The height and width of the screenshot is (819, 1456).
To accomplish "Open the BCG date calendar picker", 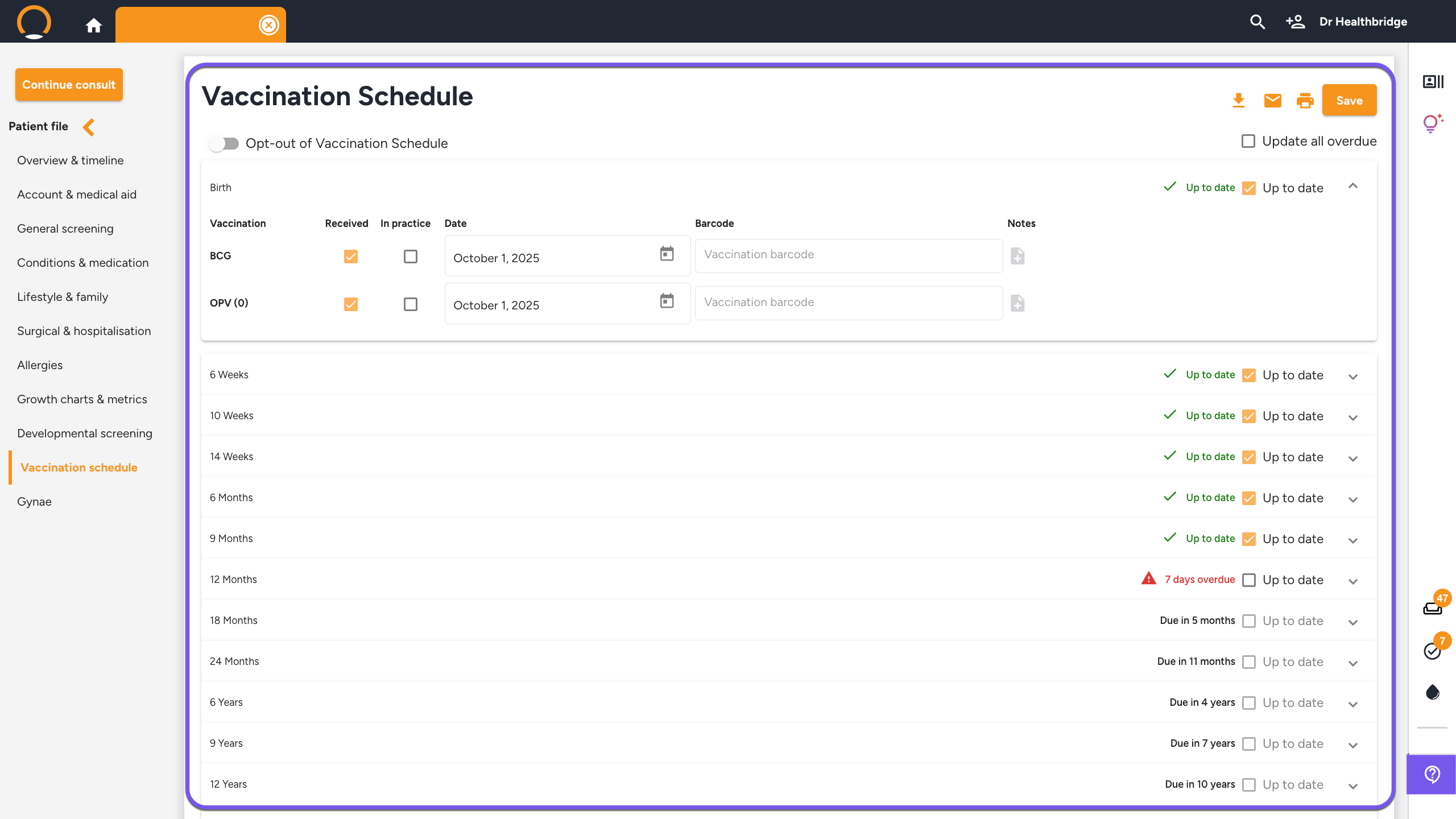I will [667, 254].
